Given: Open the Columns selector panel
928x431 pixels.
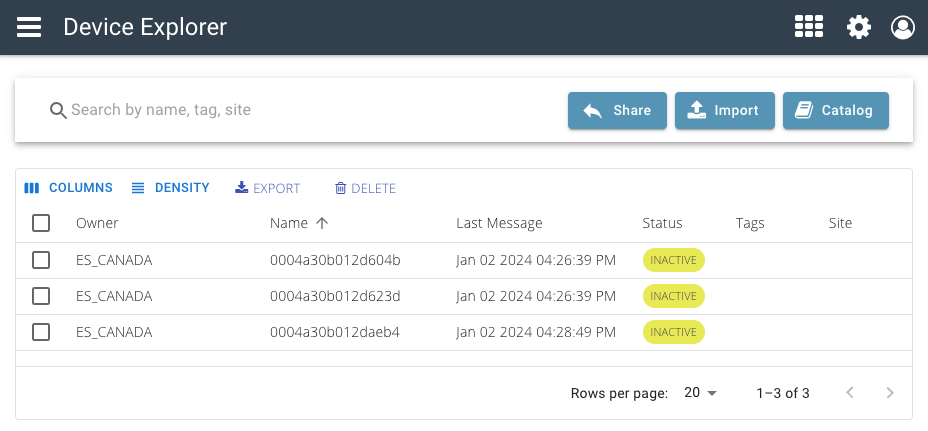Looking at the screenshot, I should tap(68, 188).
